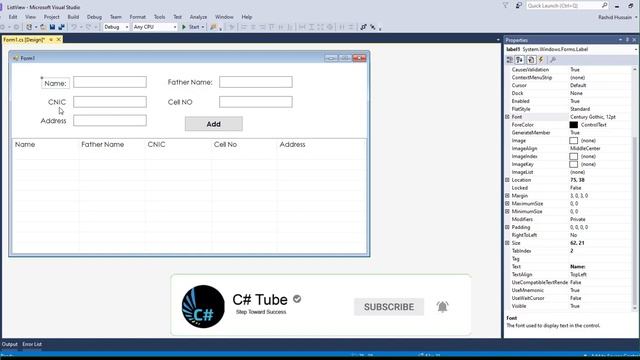
Task: Click the 'Century Gothic, 12pt' Font value
Action: (x=593, y=117)
